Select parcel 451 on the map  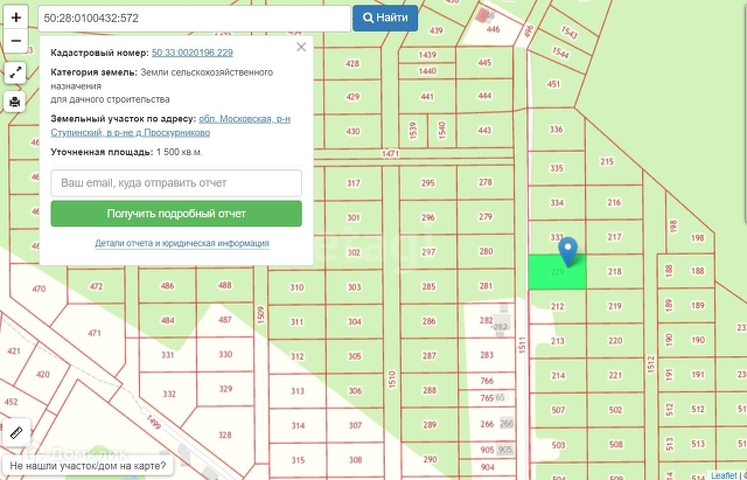554,84
